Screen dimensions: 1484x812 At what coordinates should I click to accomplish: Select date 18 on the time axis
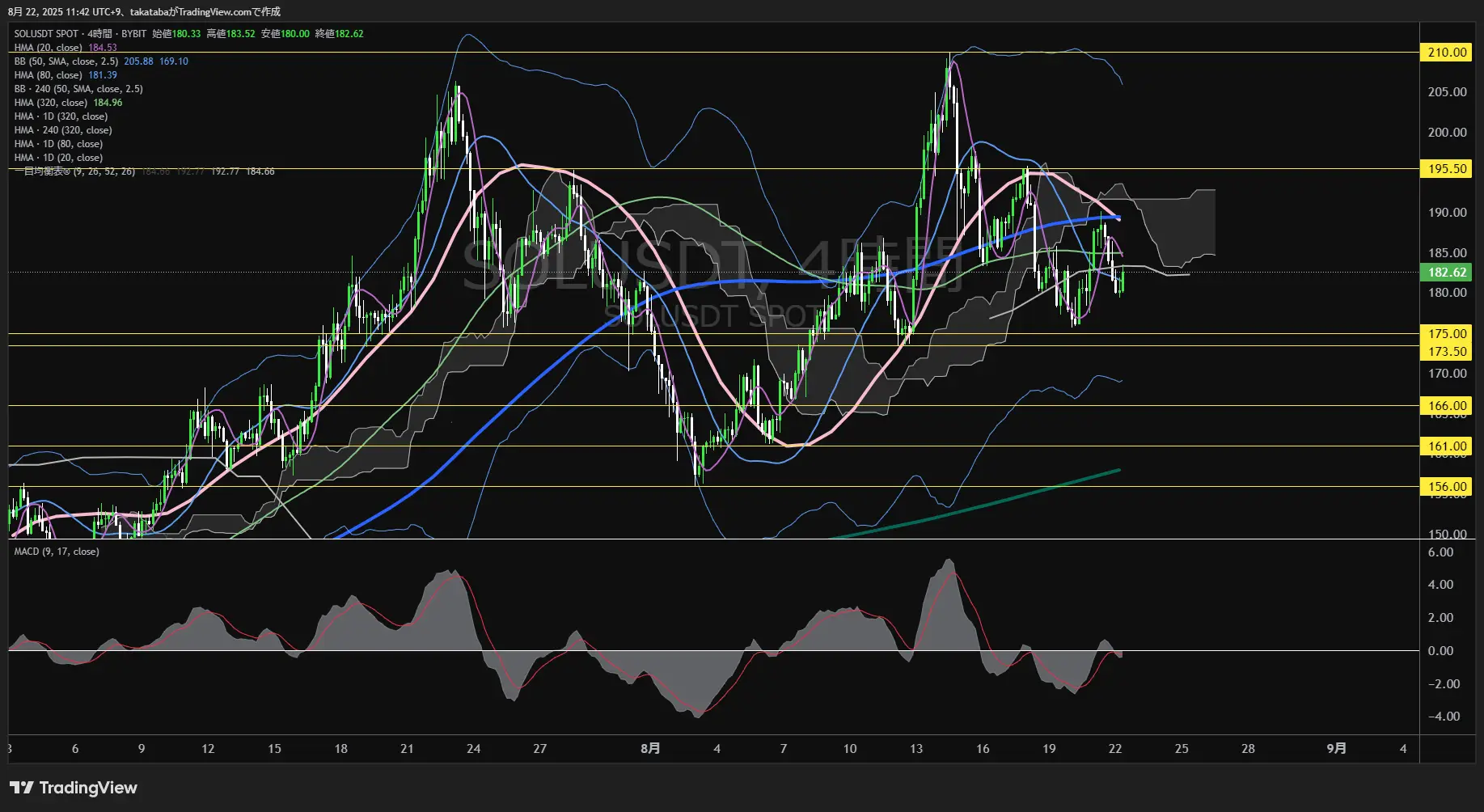pos(341,749)
